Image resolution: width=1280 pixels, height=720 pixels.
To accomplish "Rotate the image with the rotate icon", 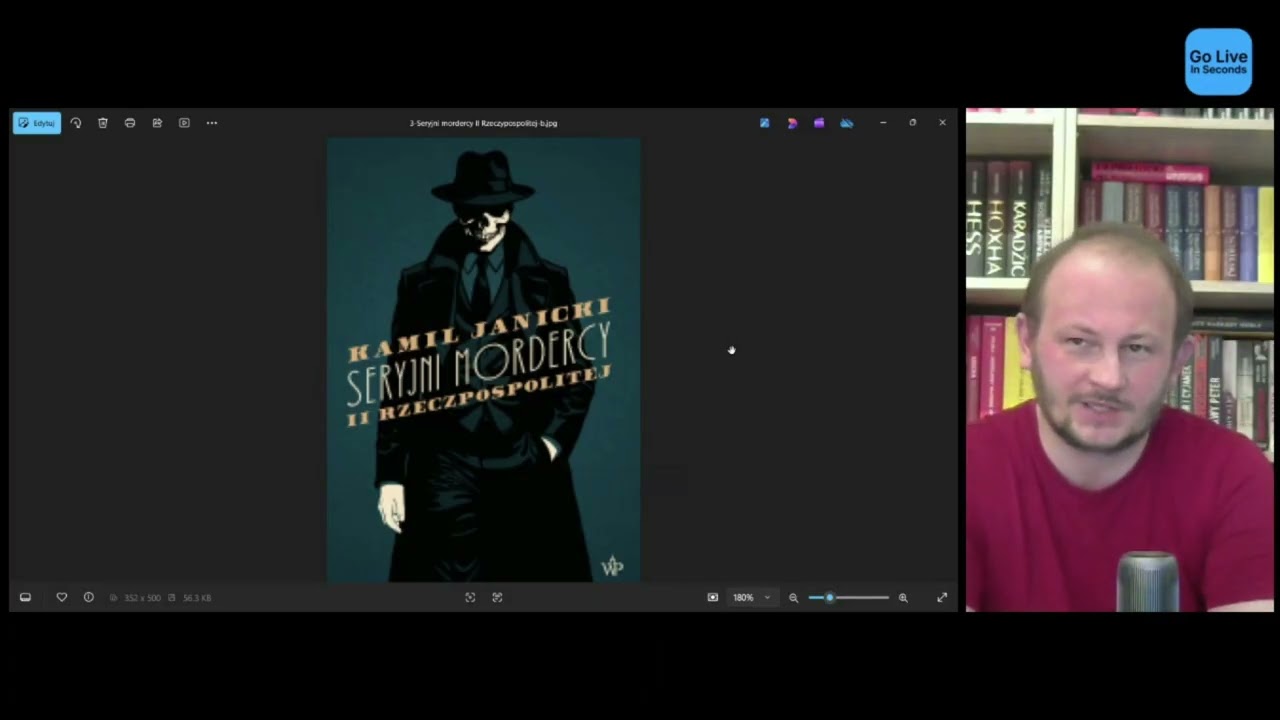I will pos(76,123).
